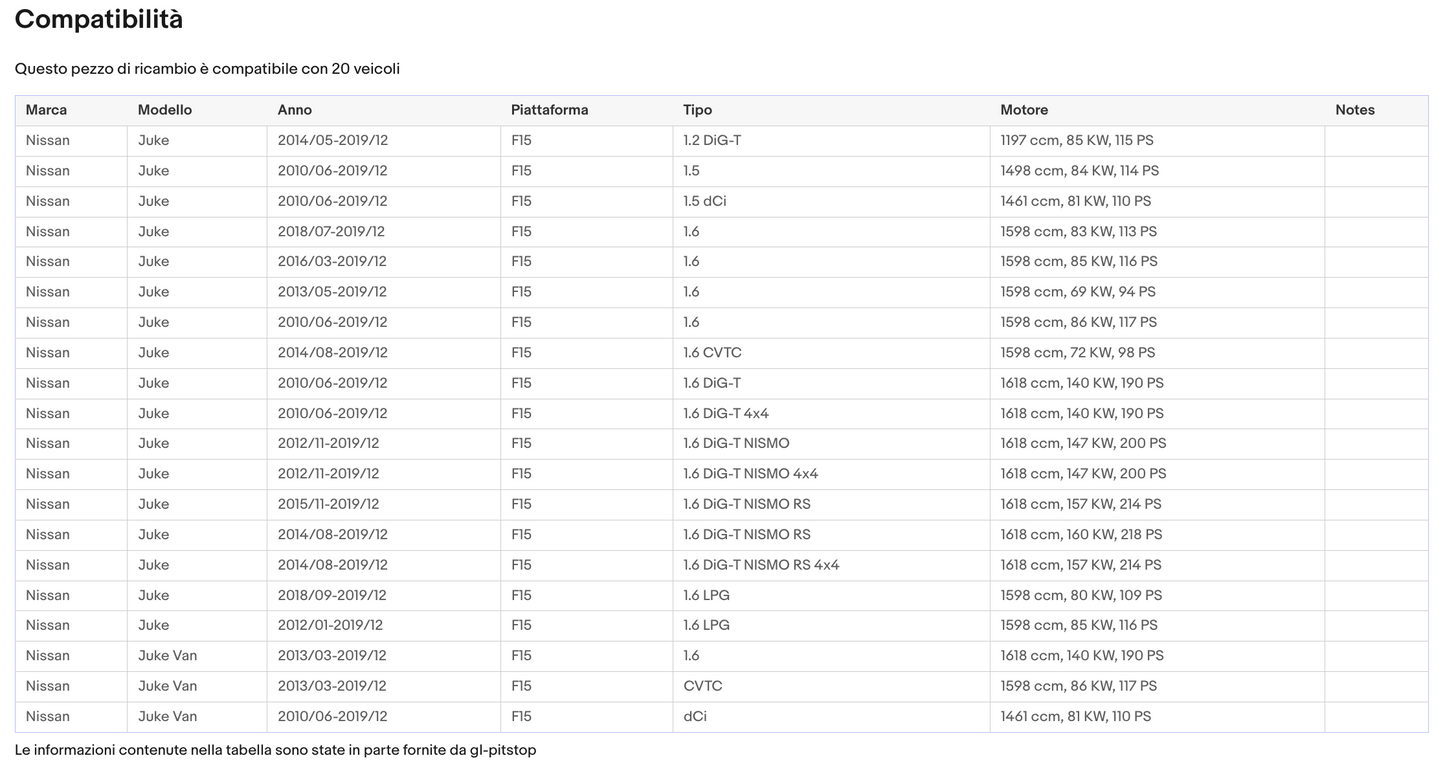Click the 2015/11-2019/12 year cell
Viewport: 1445px width, 769px height.
(x=329, y=504)
